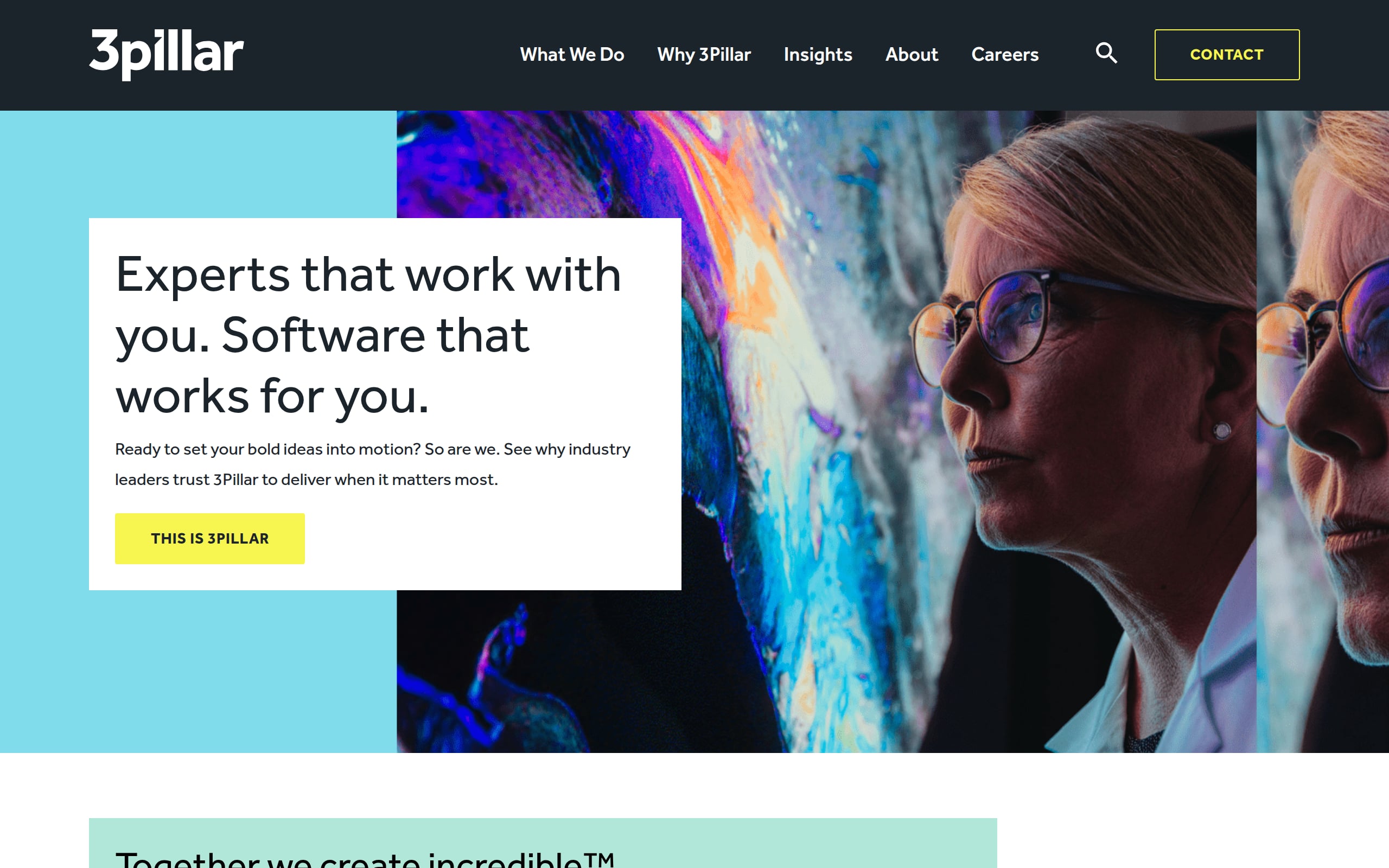The image size is (1389, 868).
Task: Open the Careers navigation link
Action: click(1004, 55)
